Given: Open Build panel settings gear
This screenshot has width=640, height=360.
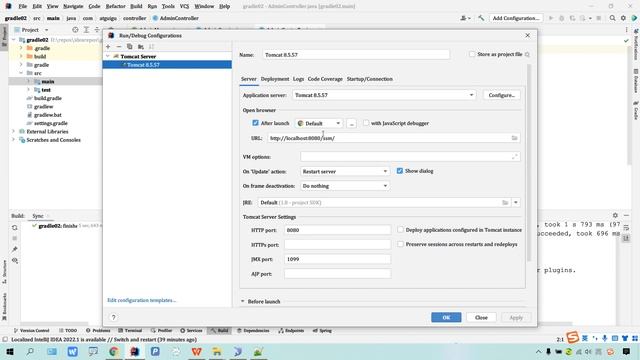Looking at the screenshot, I should click(x=615, y=215).
